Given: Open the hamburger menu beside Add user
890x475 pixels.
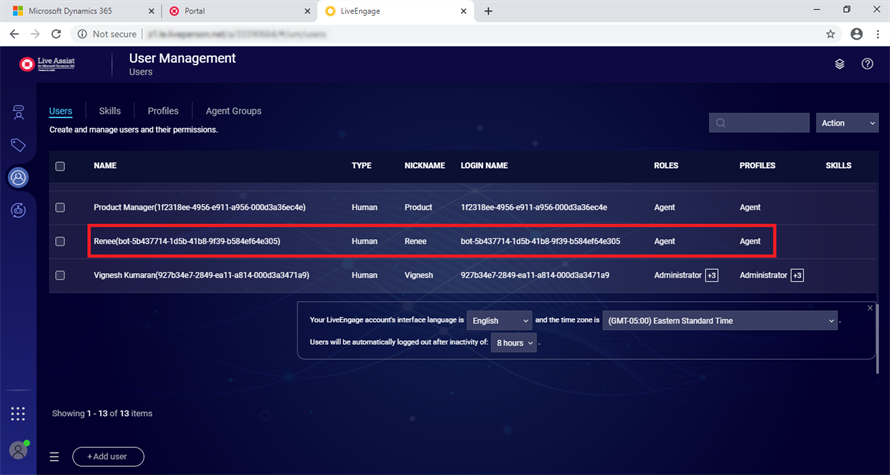Looking at the screenshot, I should [55, 457].
